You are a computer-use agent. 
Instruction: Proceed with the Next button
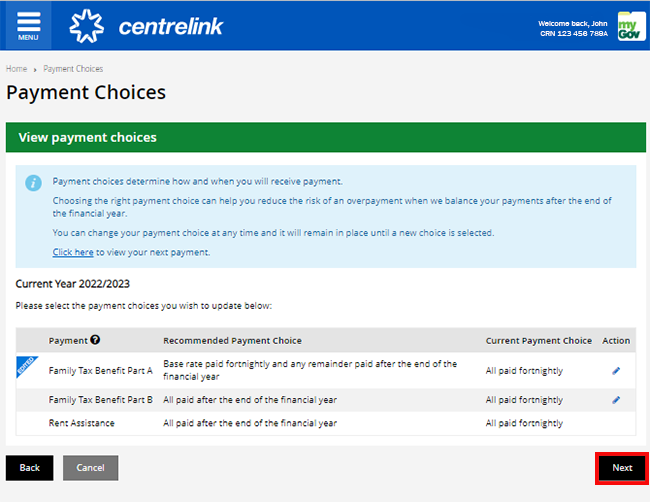pyautogui.click(x=622, y=468)
